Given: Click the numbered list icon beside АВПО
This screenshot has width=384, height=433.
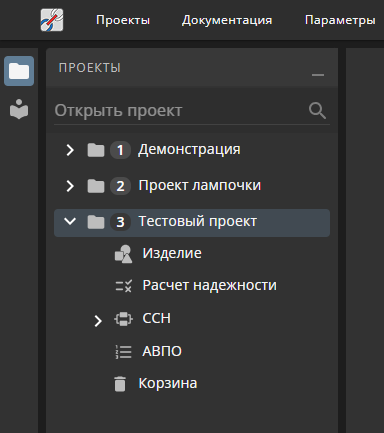Looking at the screenshot, I should tap(123, 352).
